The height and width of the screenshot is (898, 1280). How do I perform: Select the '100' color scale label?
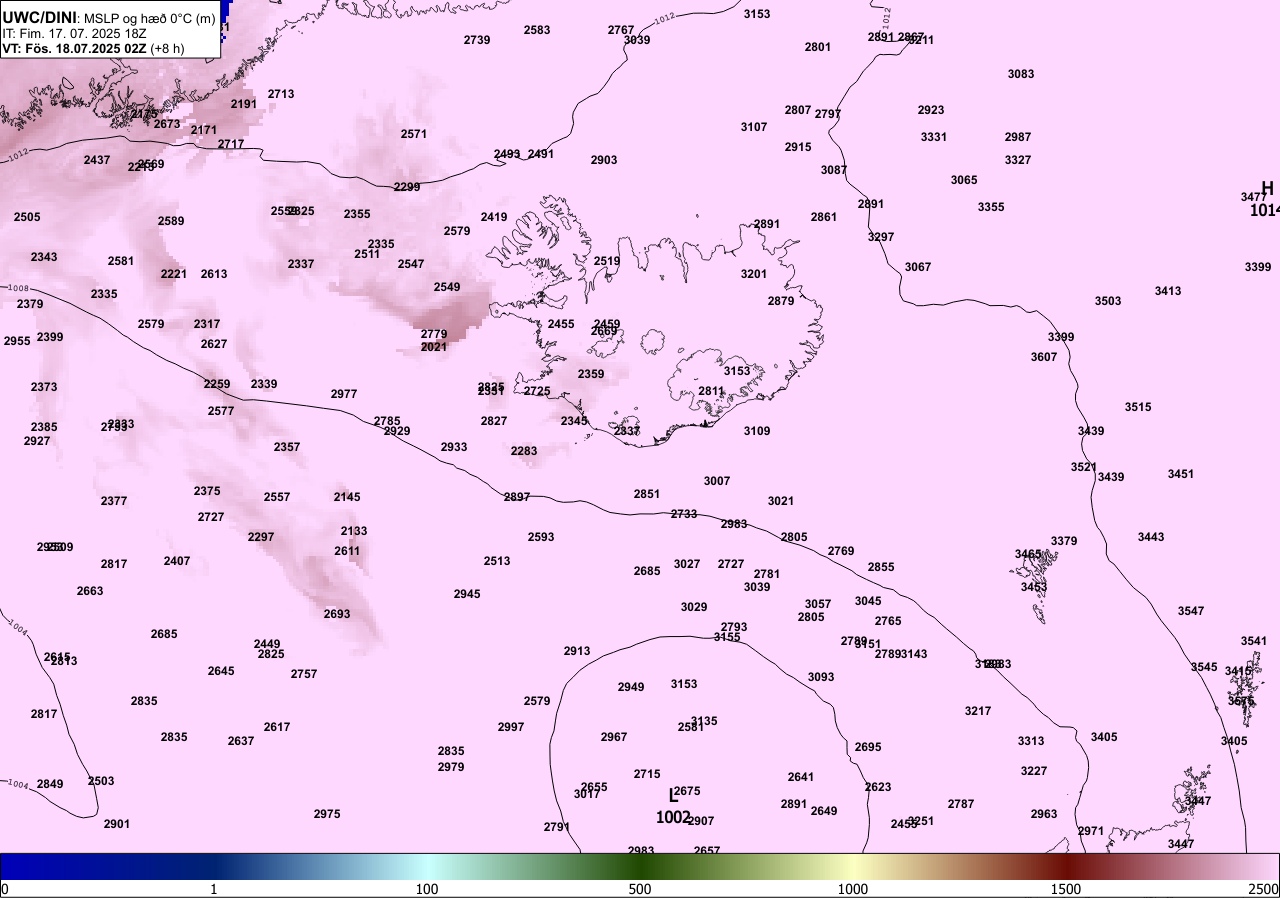(427, 889)
